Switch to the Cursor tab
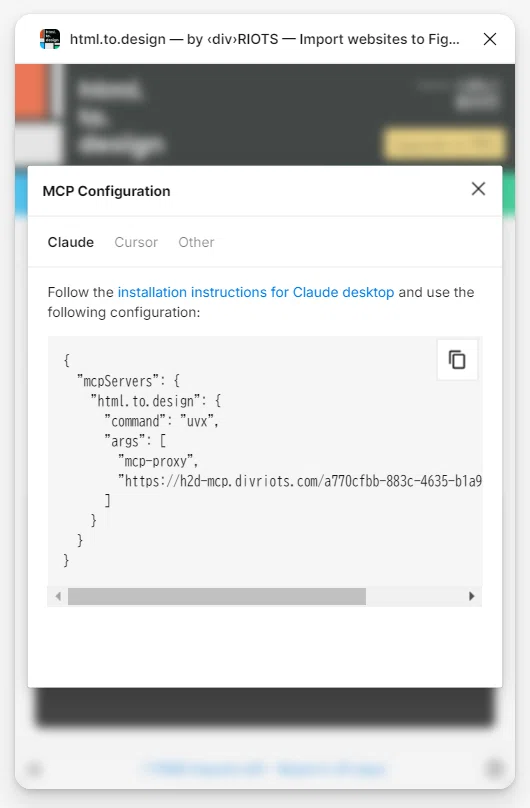 pos(136,242)
